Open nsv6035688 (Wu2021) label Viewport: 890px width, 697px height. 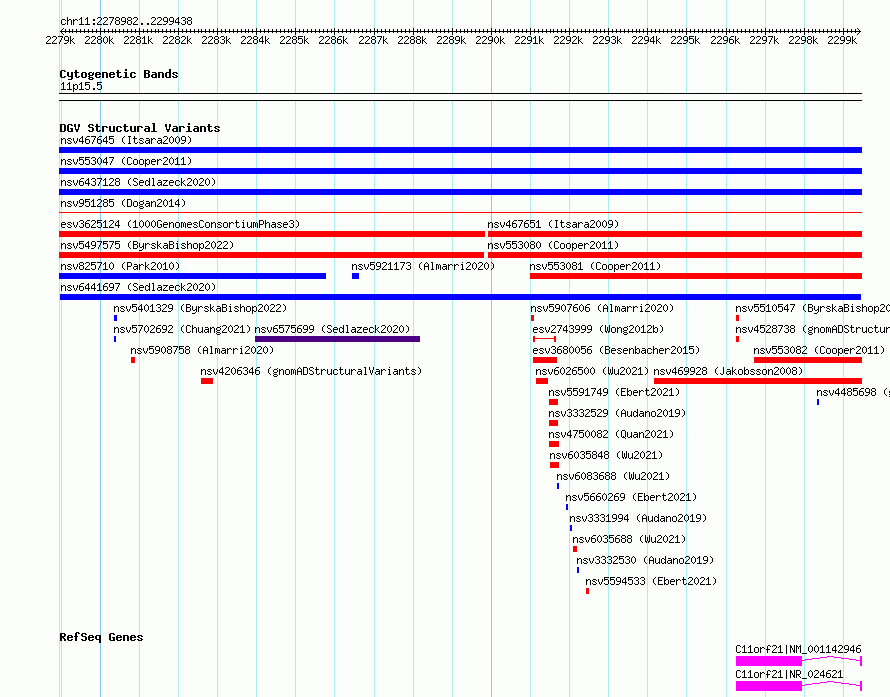coord(629,539)
